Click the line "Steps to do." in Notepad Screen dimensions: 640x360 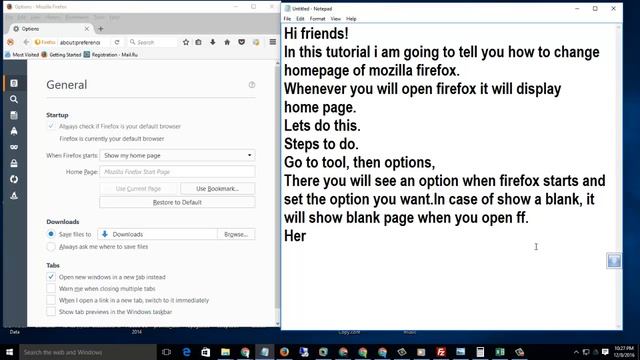(x=321, y=144)
